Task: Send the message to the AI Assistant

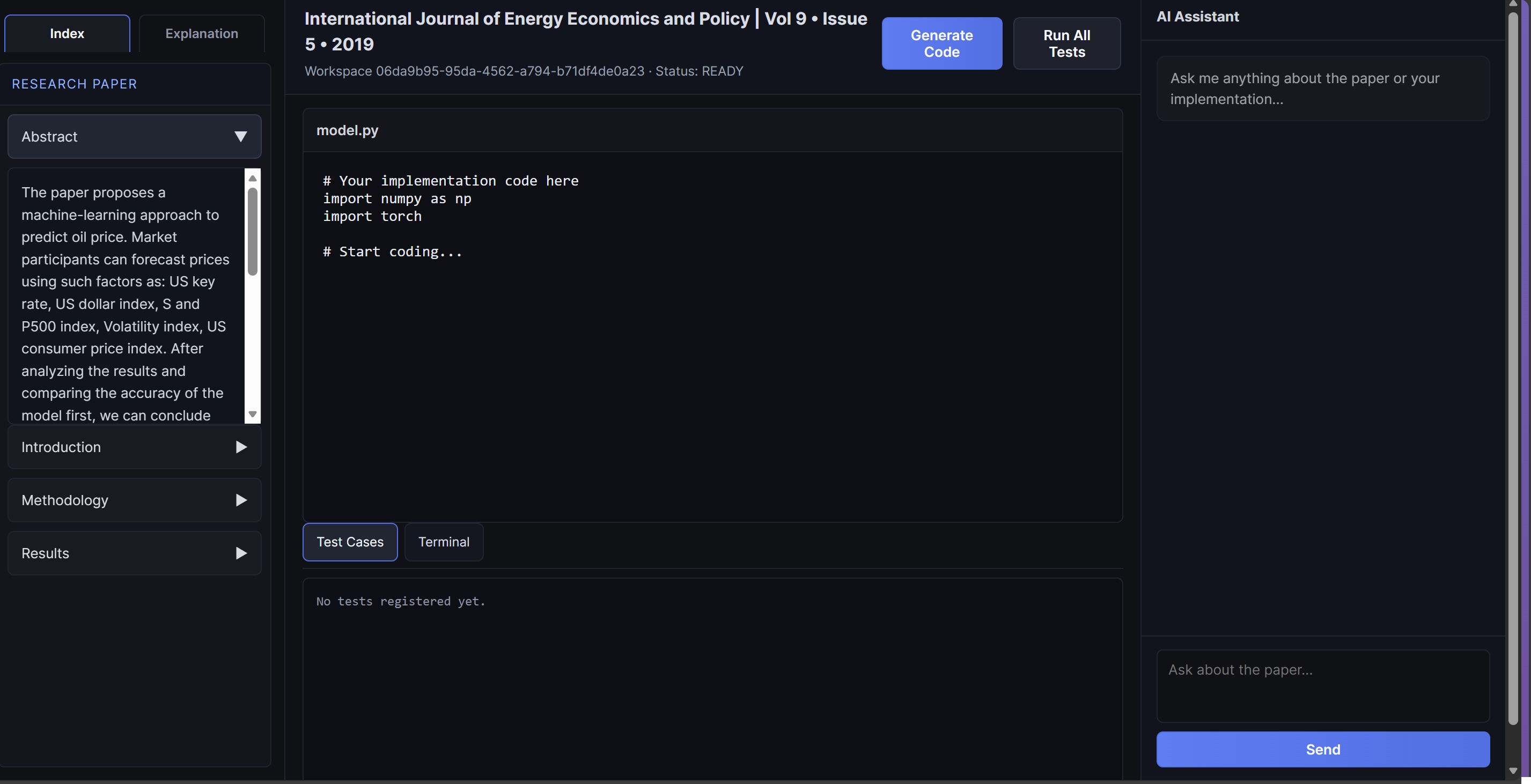Action: 1322,749
